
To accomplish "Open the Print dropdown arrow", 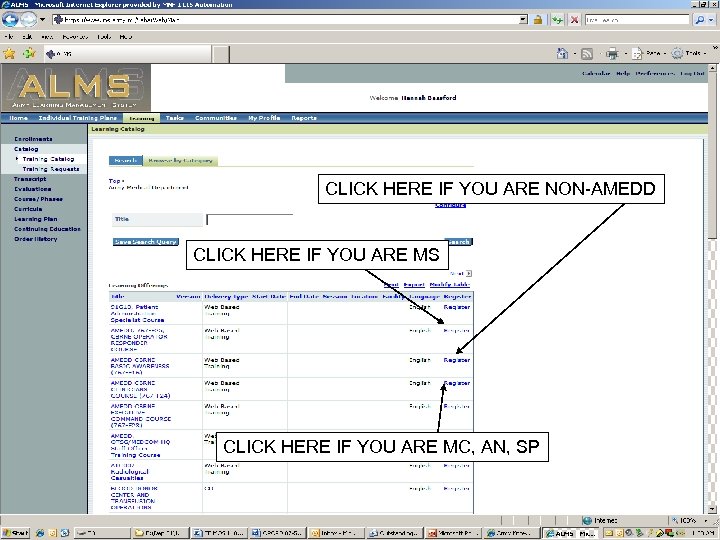I will pos(625,54).
